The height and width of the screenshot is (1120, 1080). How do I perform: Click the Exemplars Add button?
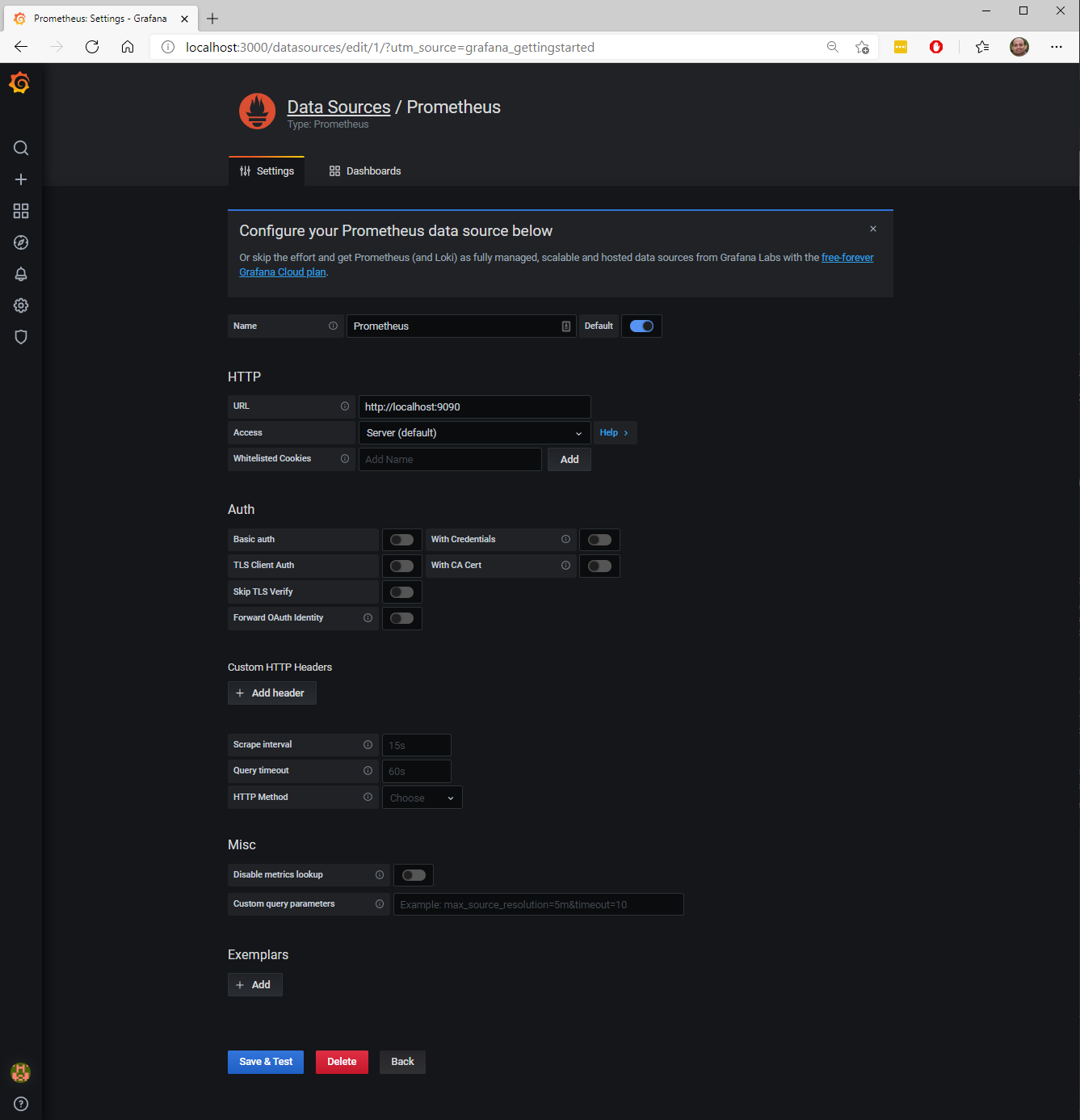click(x=254, y=985)
